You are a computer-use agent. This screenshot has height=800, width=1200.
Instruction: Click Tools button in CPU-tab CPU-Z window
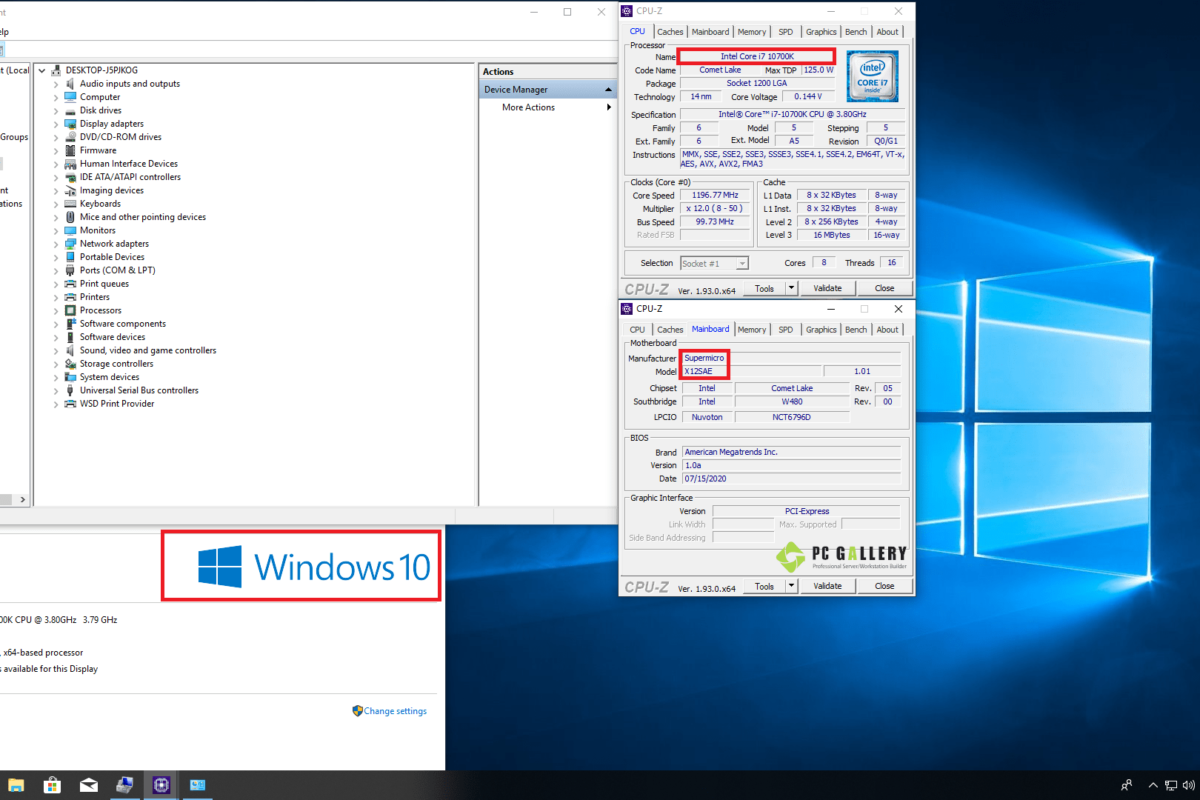764,288
